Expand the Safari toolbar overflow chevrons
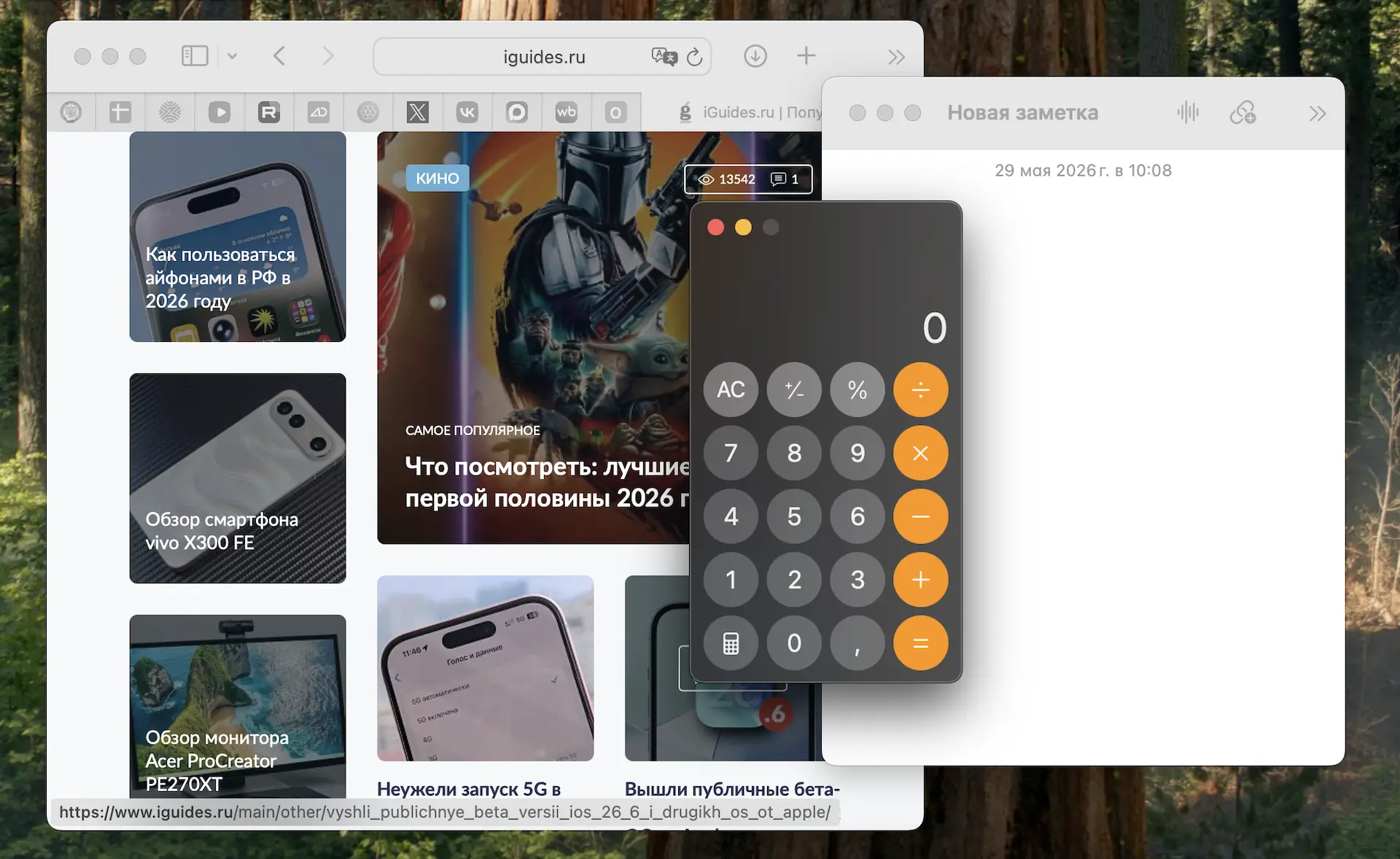 [x=896, y=57]
